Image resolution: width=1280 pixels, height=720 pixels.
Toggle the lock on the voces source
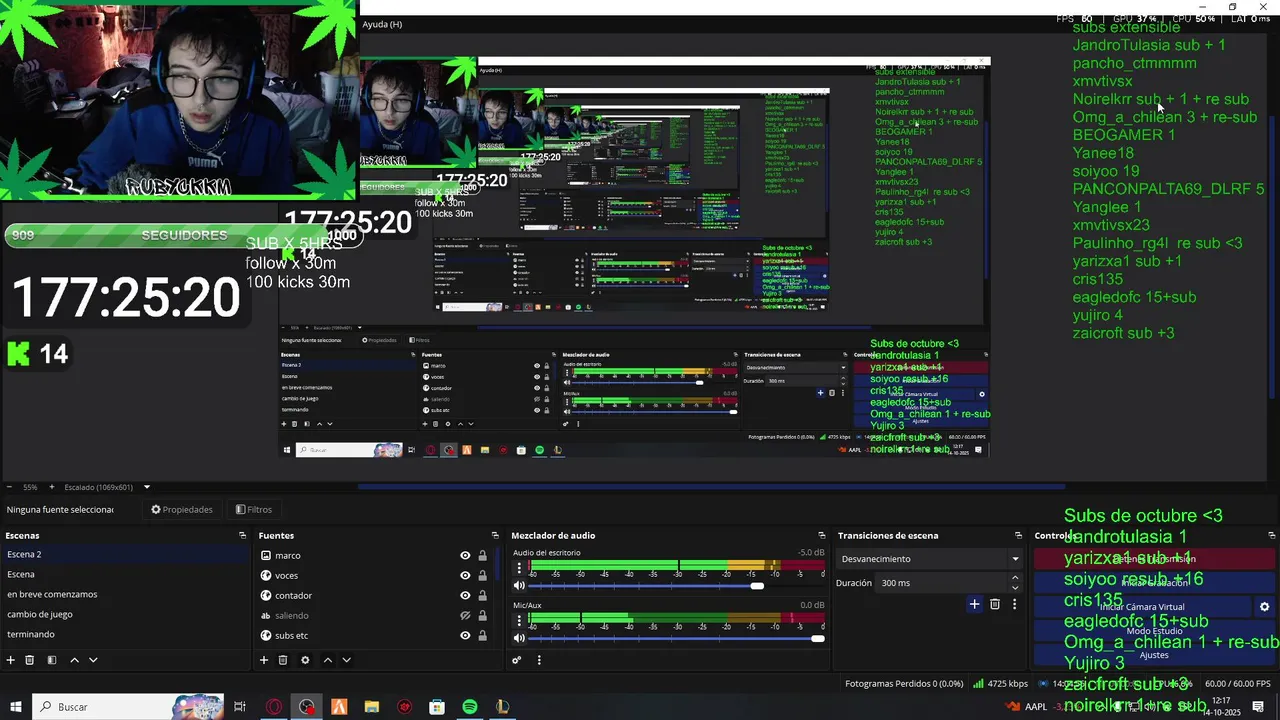[482, 576]
